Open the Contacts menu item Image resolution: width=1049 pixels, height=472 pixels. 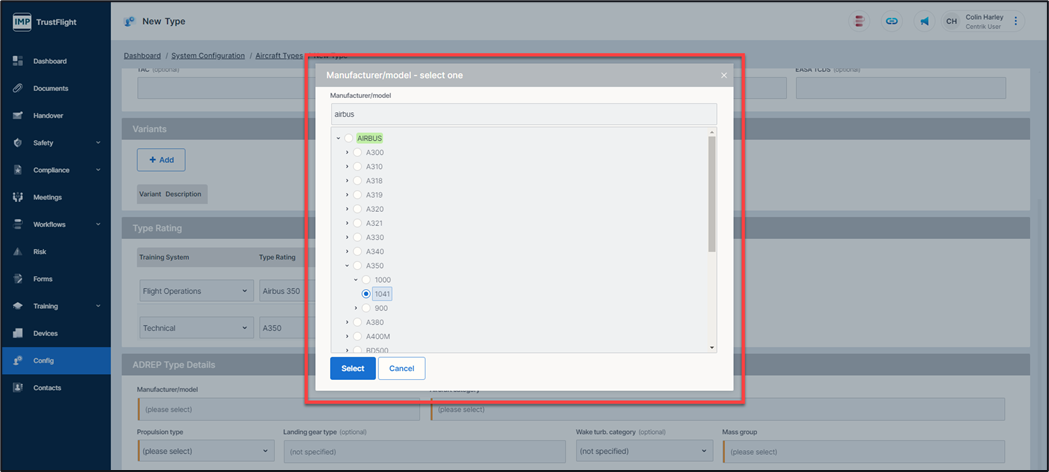[47, 388]
